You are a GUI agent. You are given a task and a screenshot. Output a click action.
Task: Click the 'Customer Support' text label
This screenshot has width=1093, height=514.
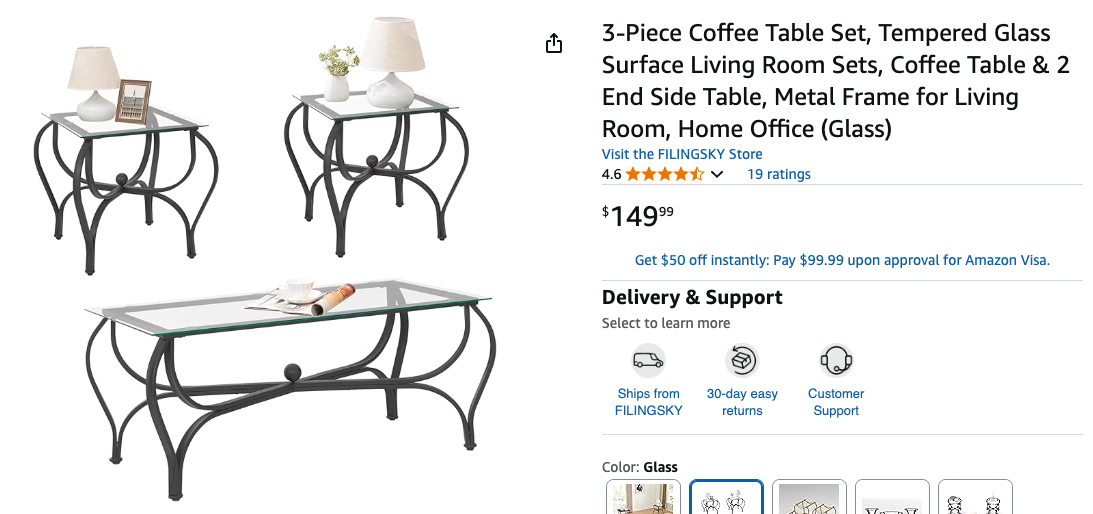pyautogui.click(x=836, y=402)
